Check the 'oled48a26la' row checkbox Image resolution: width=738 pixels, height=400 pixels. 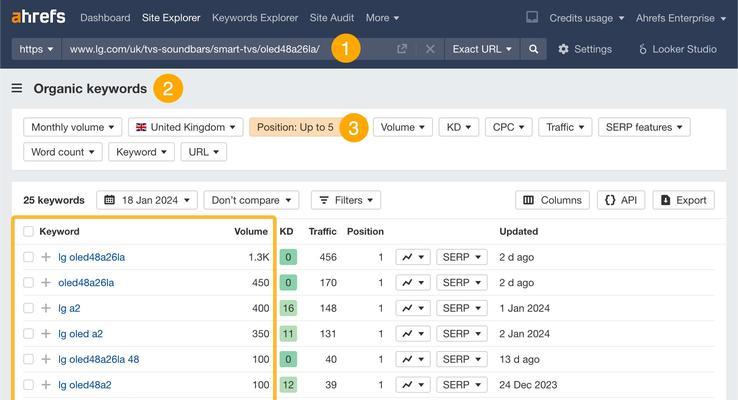click(x=28, y=282)
